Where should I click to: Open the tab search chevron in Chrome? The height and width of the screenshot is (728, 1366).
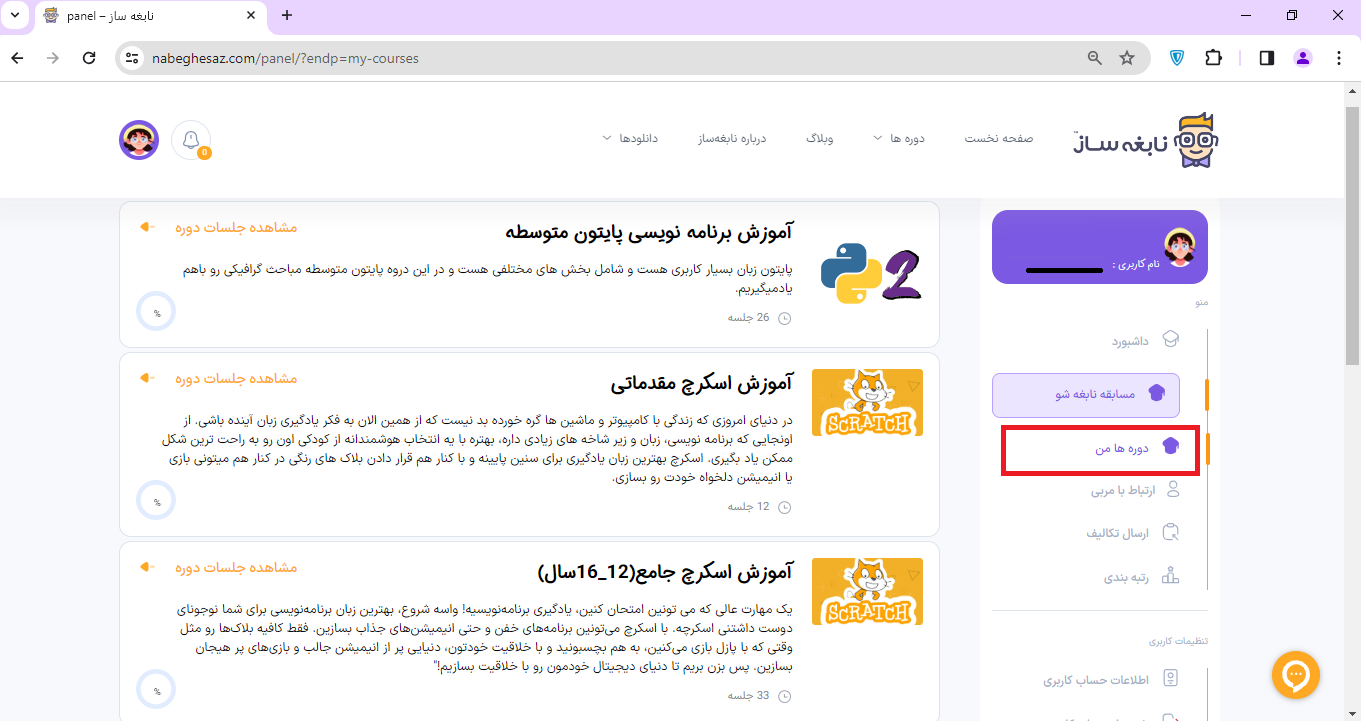[15, 15]
